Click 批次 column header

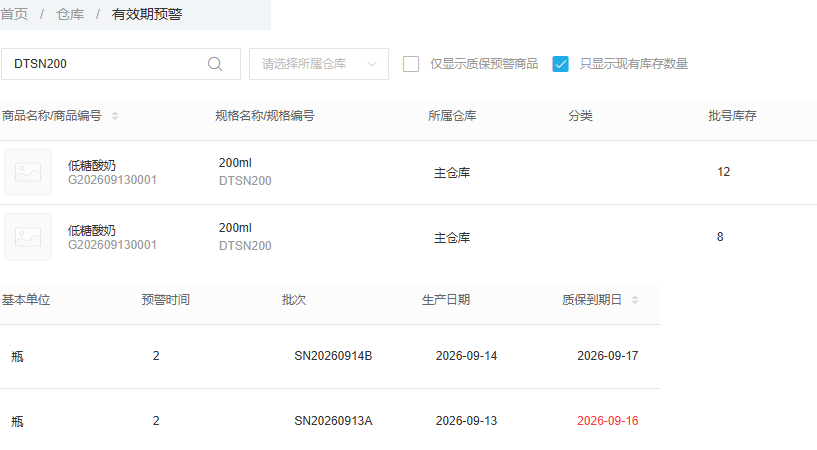pos(294,299)
